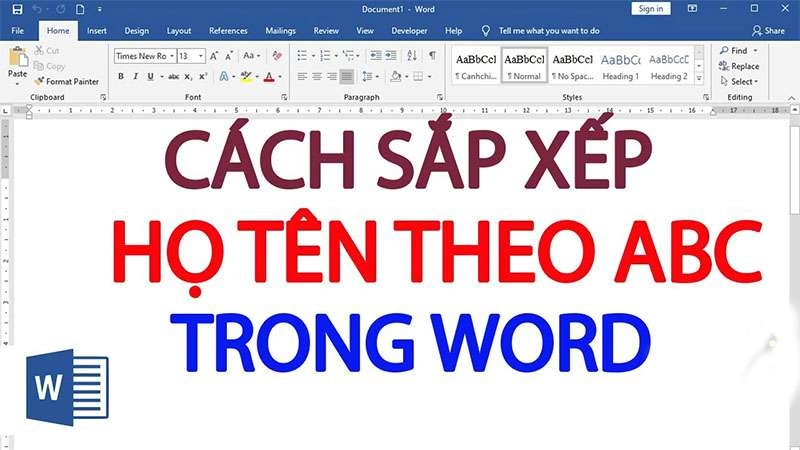Screen dimensions: 800x450
Task: Click the Save icon in quick access toolbar
Action: point(17,8)
